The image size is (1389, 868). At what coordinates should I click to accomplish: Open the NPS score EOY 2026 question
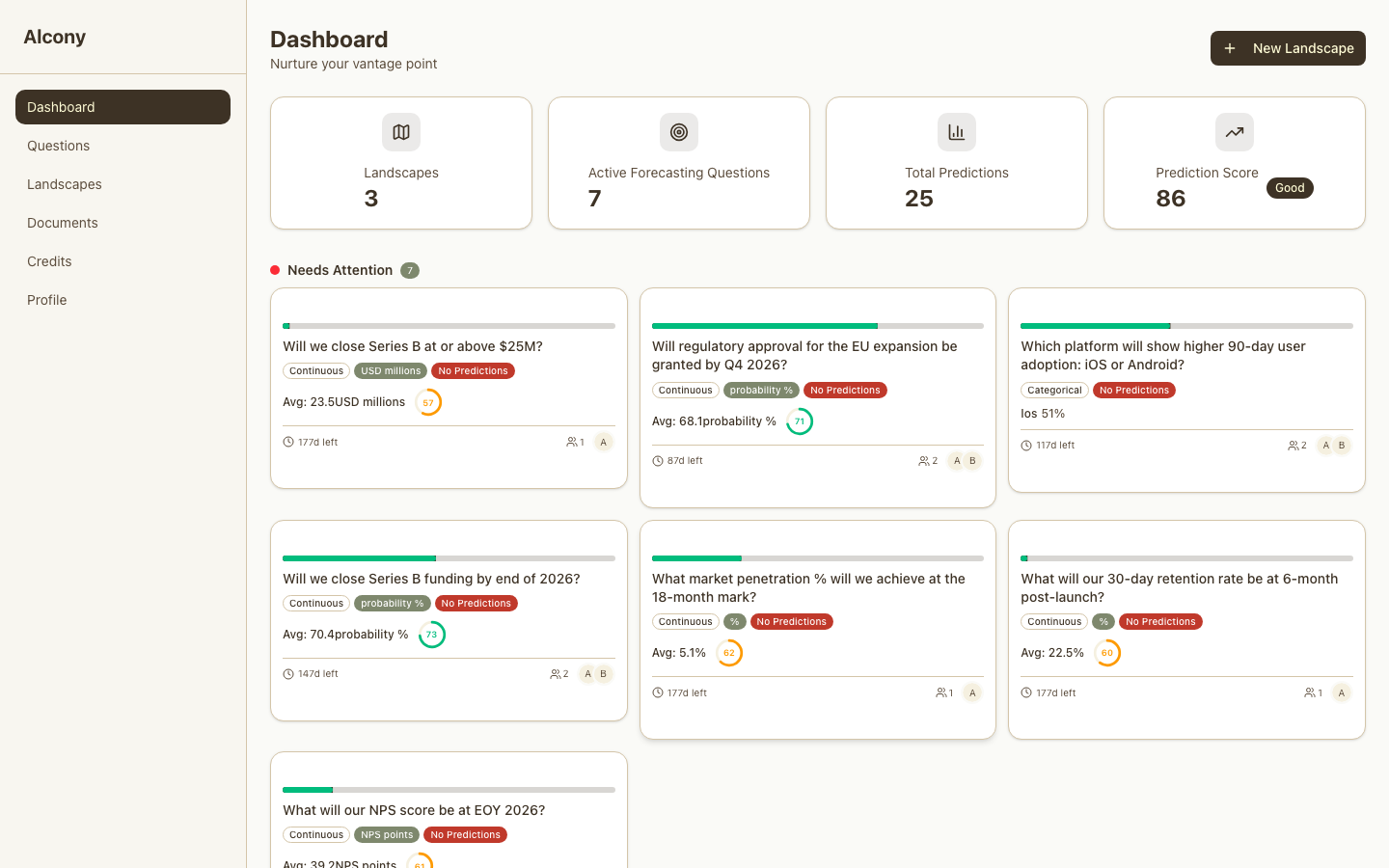414,810
